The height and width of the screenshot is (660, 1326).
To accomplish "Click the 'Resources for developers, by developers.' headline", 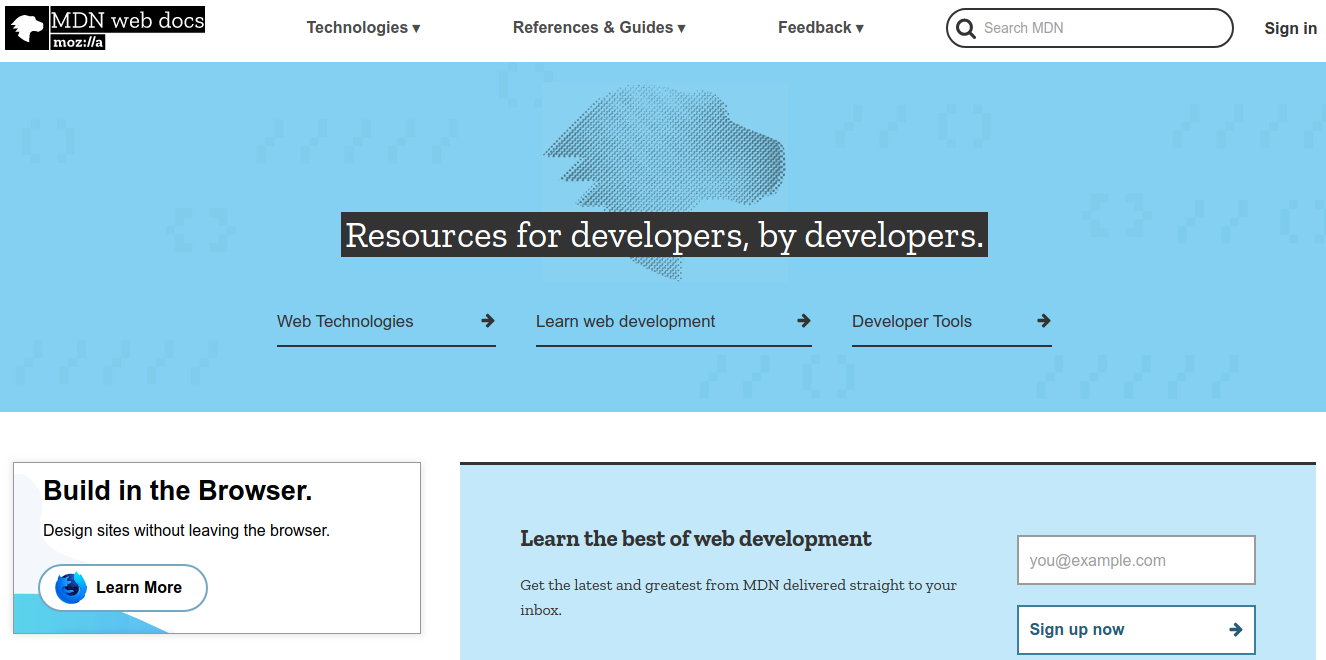I will click(664, 235).
